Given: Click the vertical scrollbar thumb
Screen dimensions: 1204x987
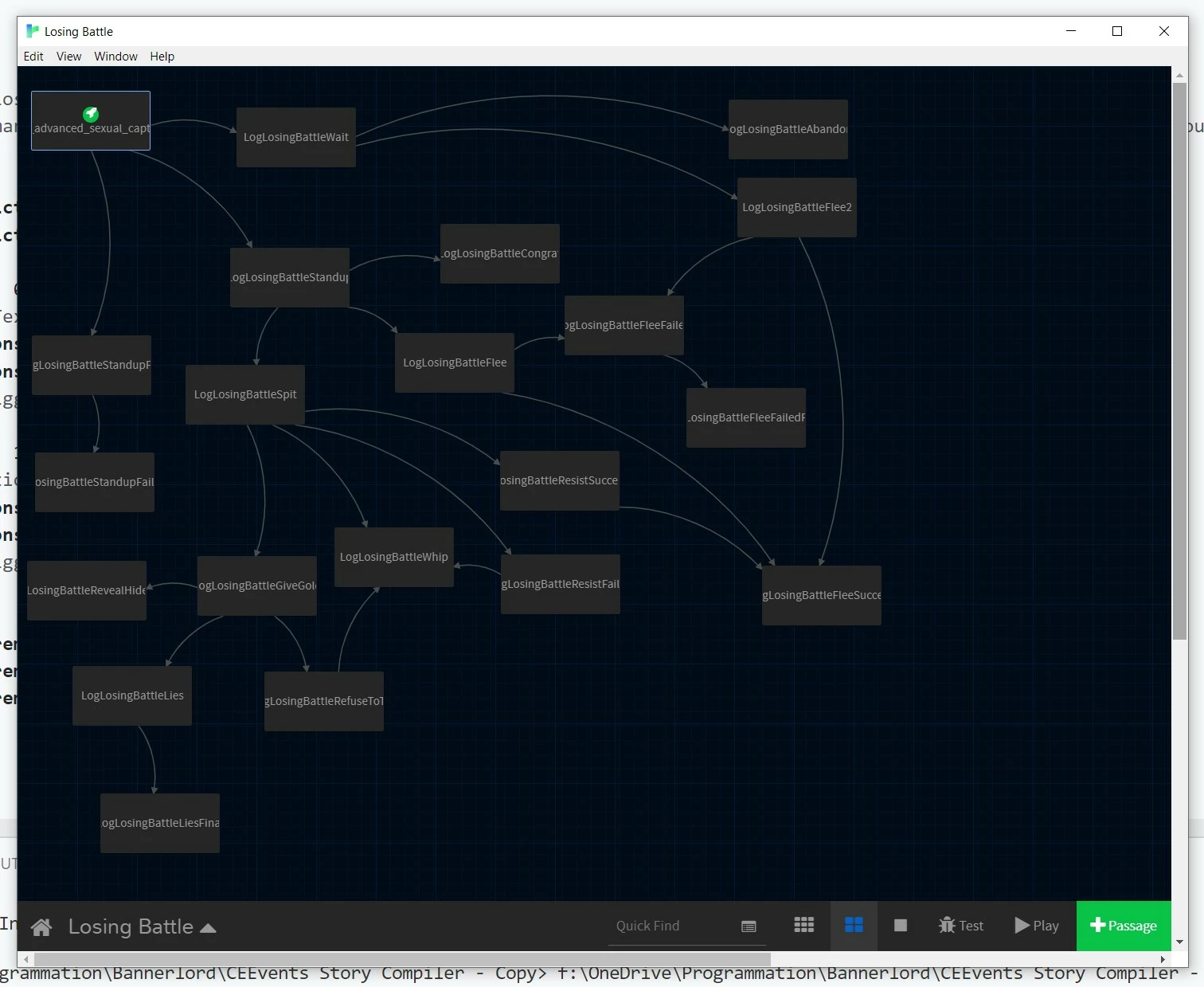Looking at the screenshot, I should [x=1179, y=360].
